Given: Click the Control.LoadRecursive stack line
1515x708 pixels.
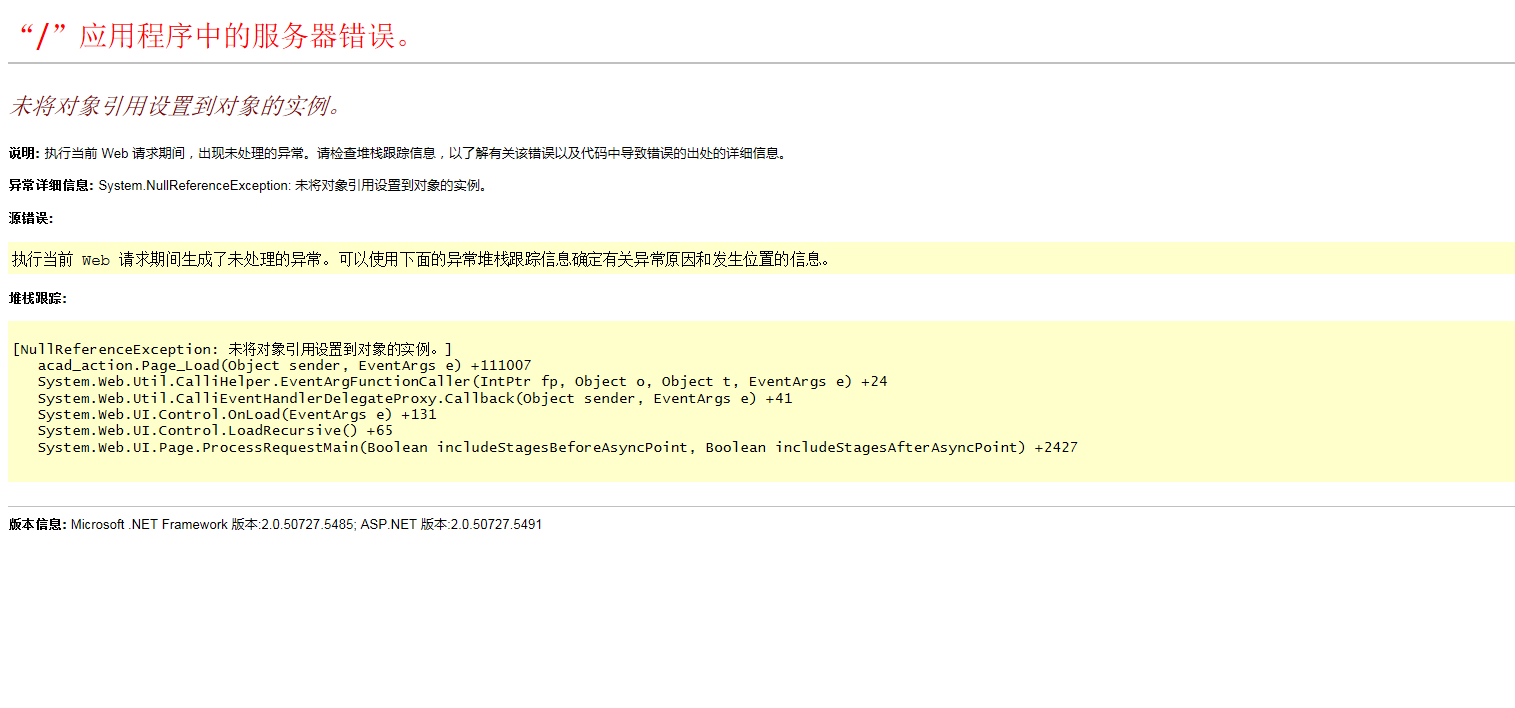Looking at the screenshot, I should pos(215,430).
